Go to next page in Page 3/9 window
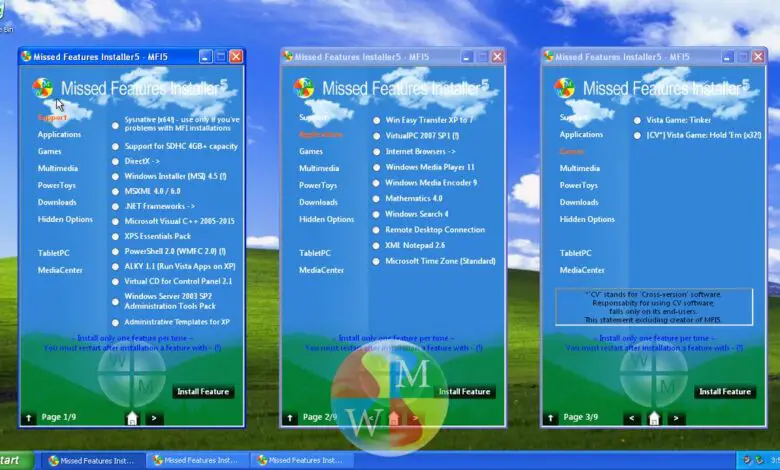 click(x=676, y=418)
